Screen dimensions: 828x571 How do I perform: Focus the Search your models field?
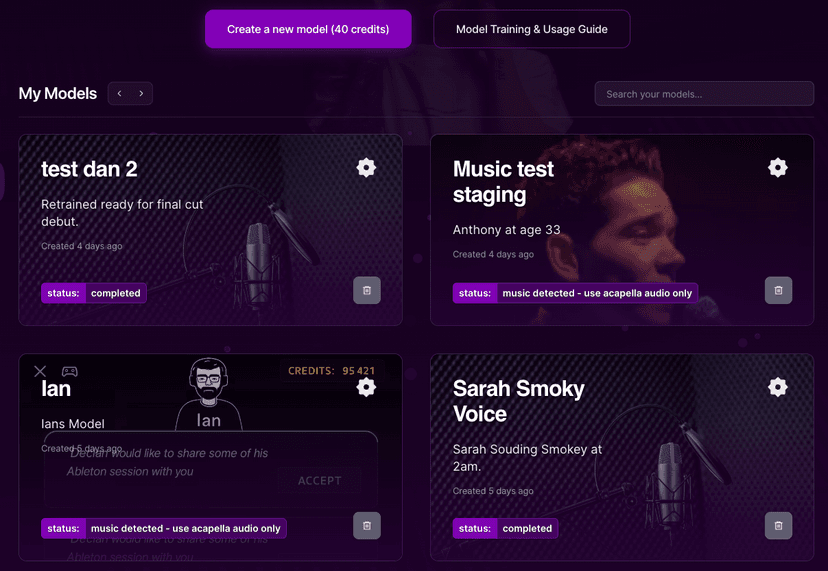[x=704, y=94]
